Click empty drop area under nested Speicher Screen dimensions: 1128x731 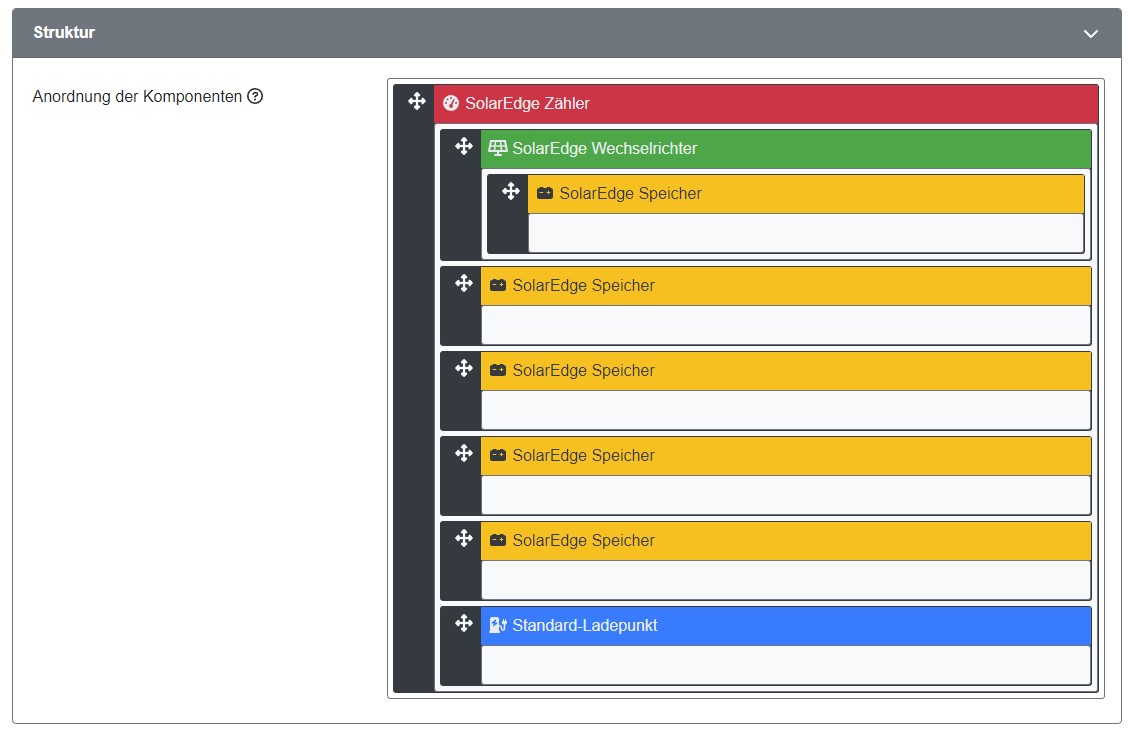click(x=805, y=233)
